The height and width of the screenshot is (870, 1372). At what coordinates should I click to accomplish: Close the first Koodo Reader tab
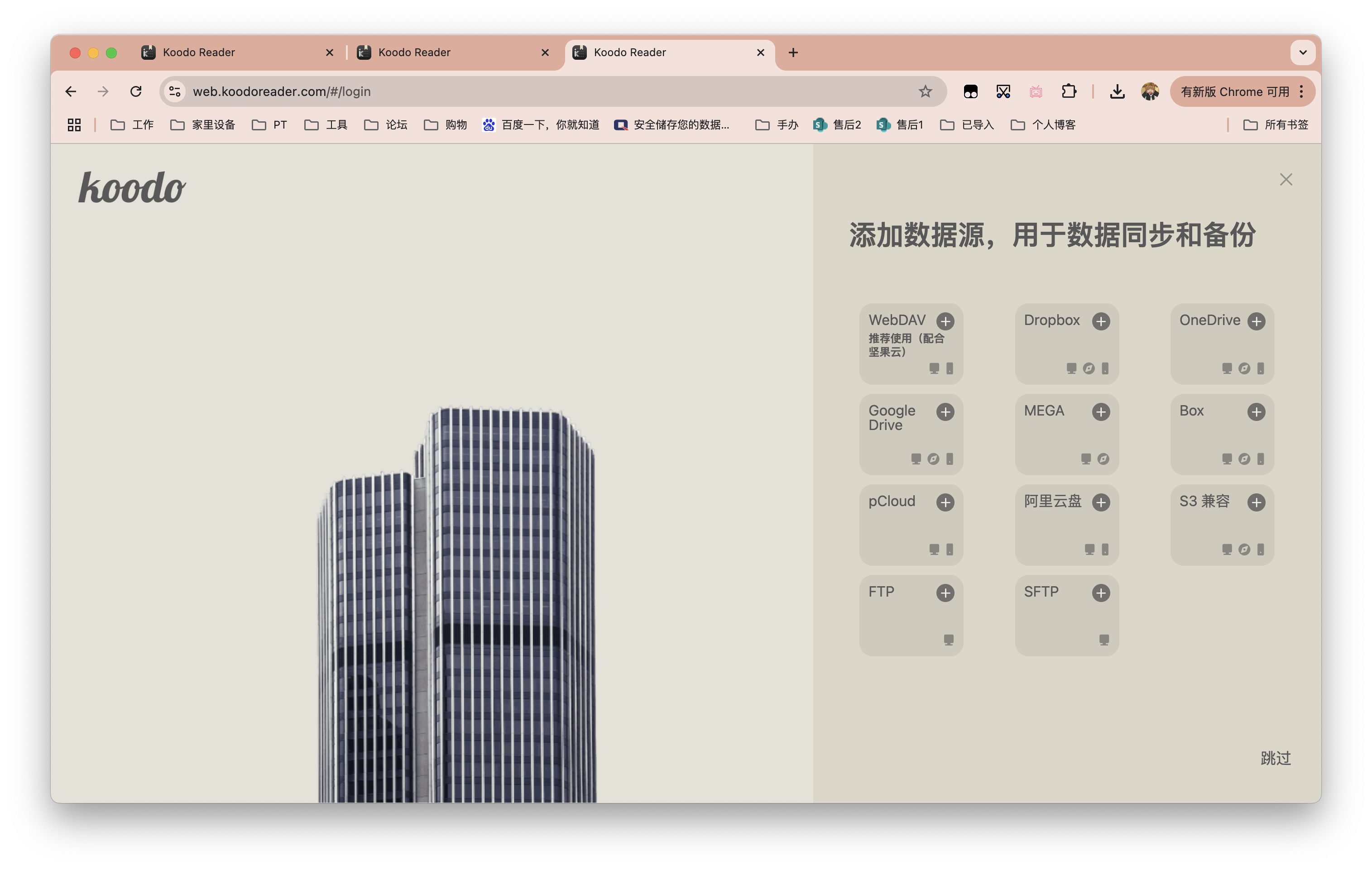(x=329, y=53)
